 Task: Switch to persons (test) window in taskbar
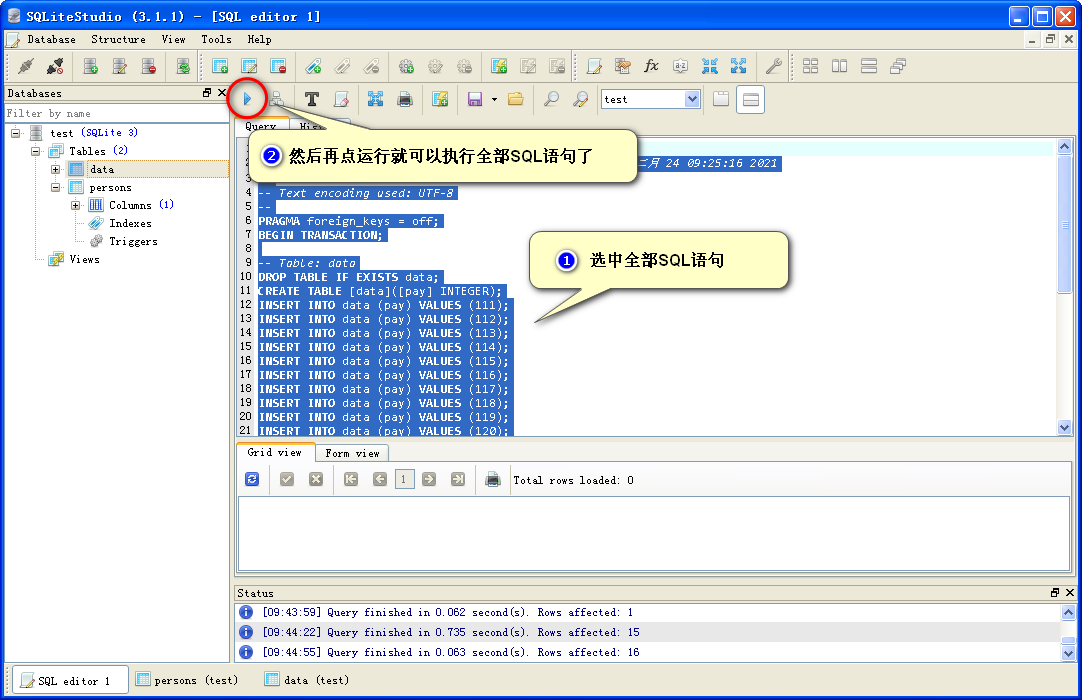coord(187,680)
